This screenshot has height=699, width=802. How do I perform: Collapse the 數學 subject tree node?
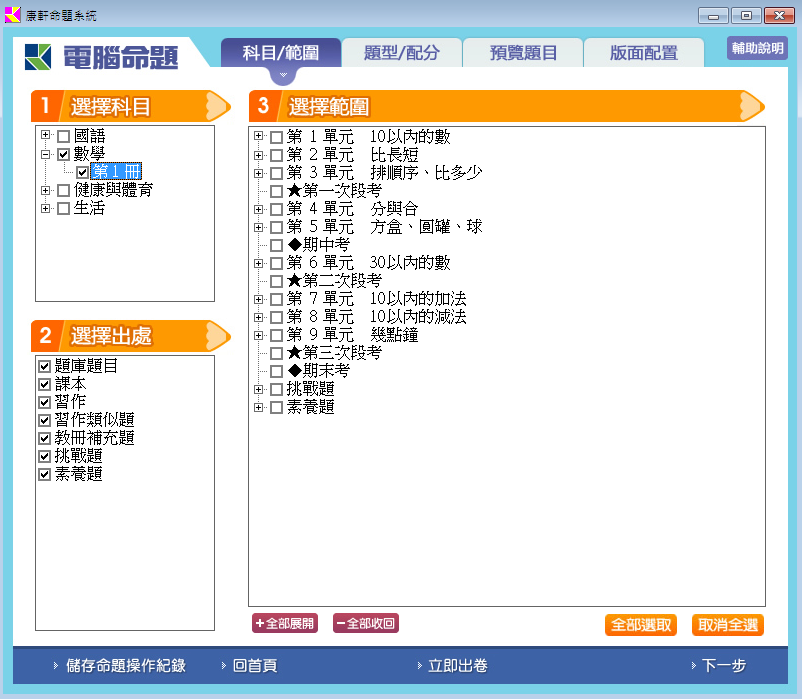(46, 155)
